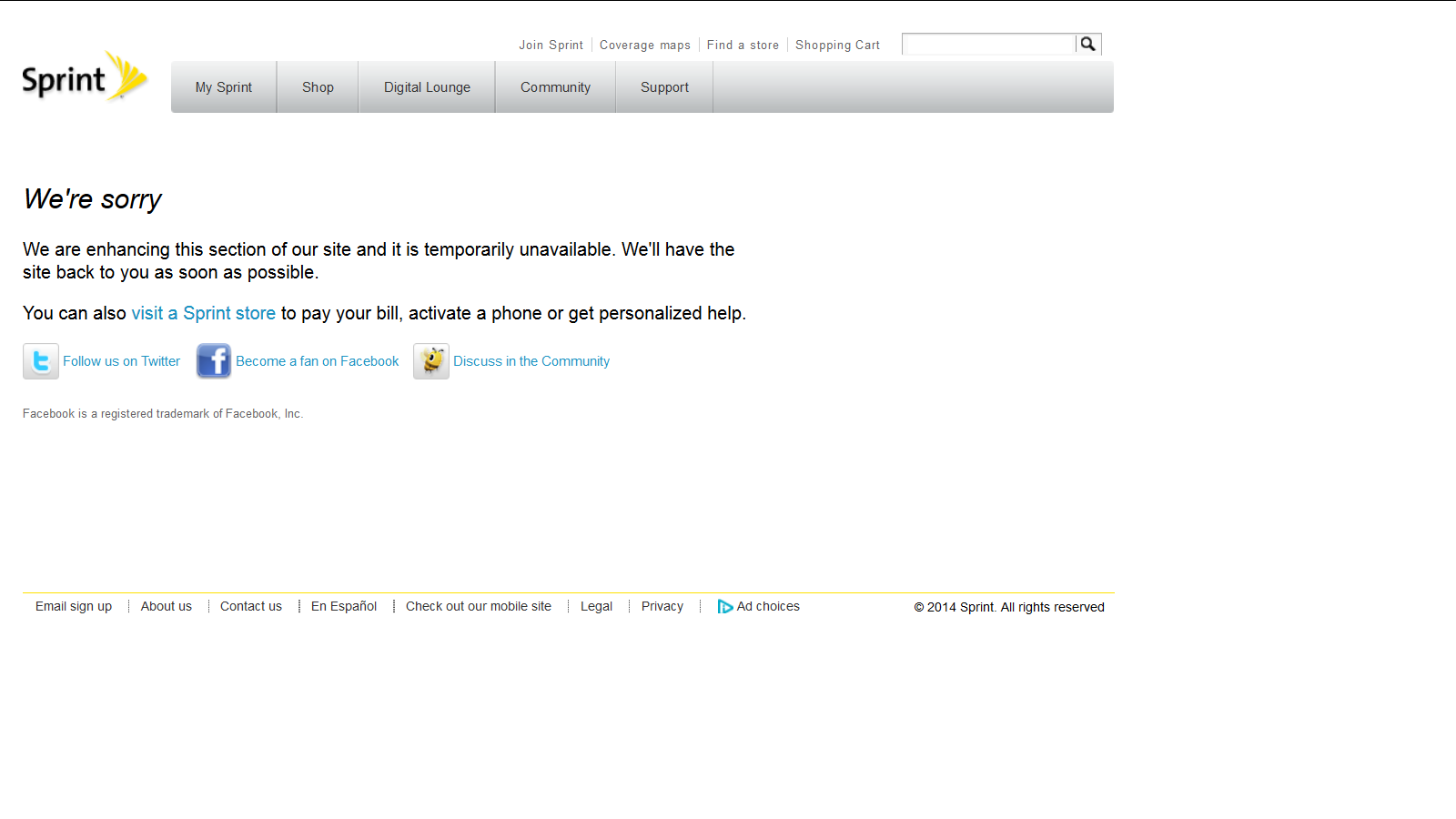Open the Legal footer link

(597, 606)
